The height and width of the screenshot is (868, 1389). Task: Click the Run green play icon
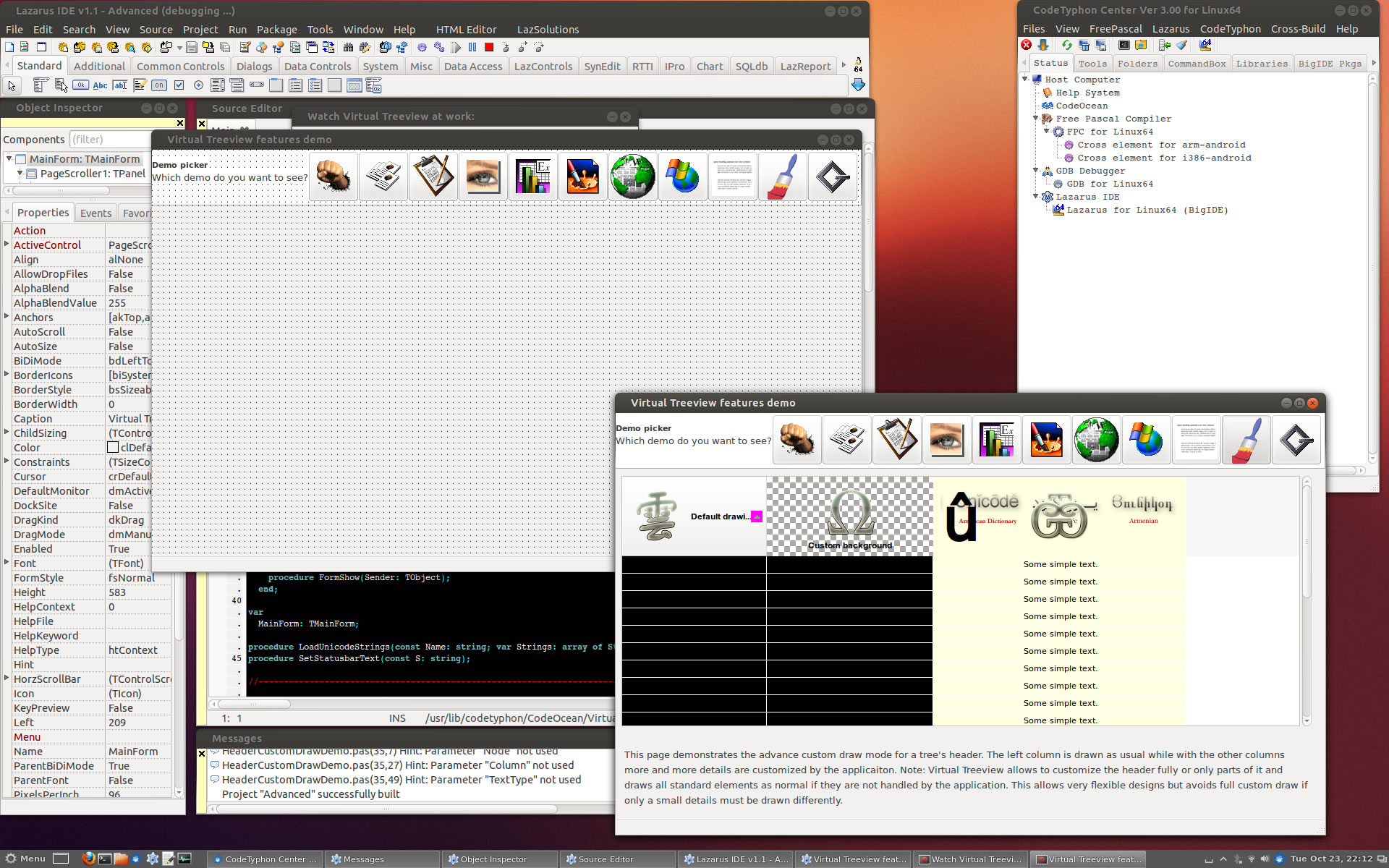coord(456,47)
